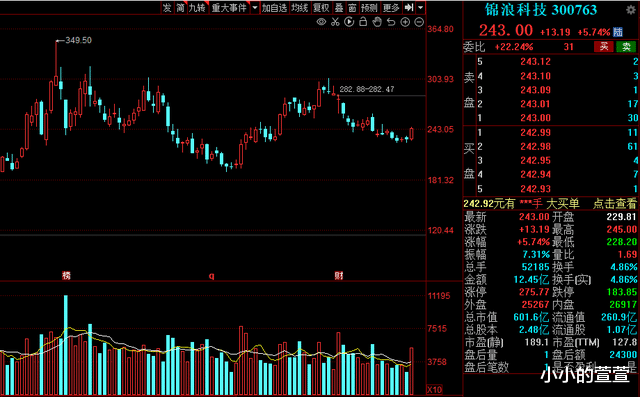Screen dimensions: 640x397
Task: Toggle 均线 moving averages
Action: point(299,7)
